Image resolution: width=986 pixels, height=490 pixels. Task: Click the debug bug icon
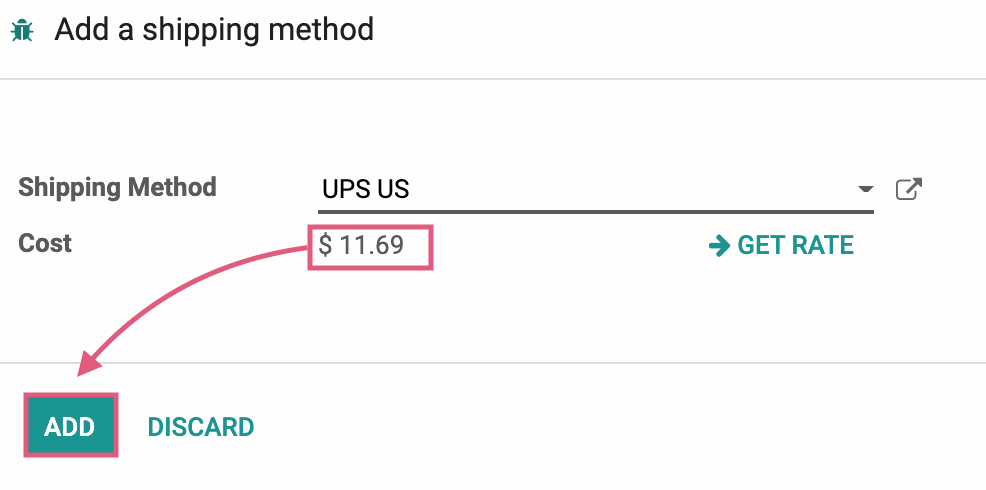pyautogui.click(x=22, y=30)
